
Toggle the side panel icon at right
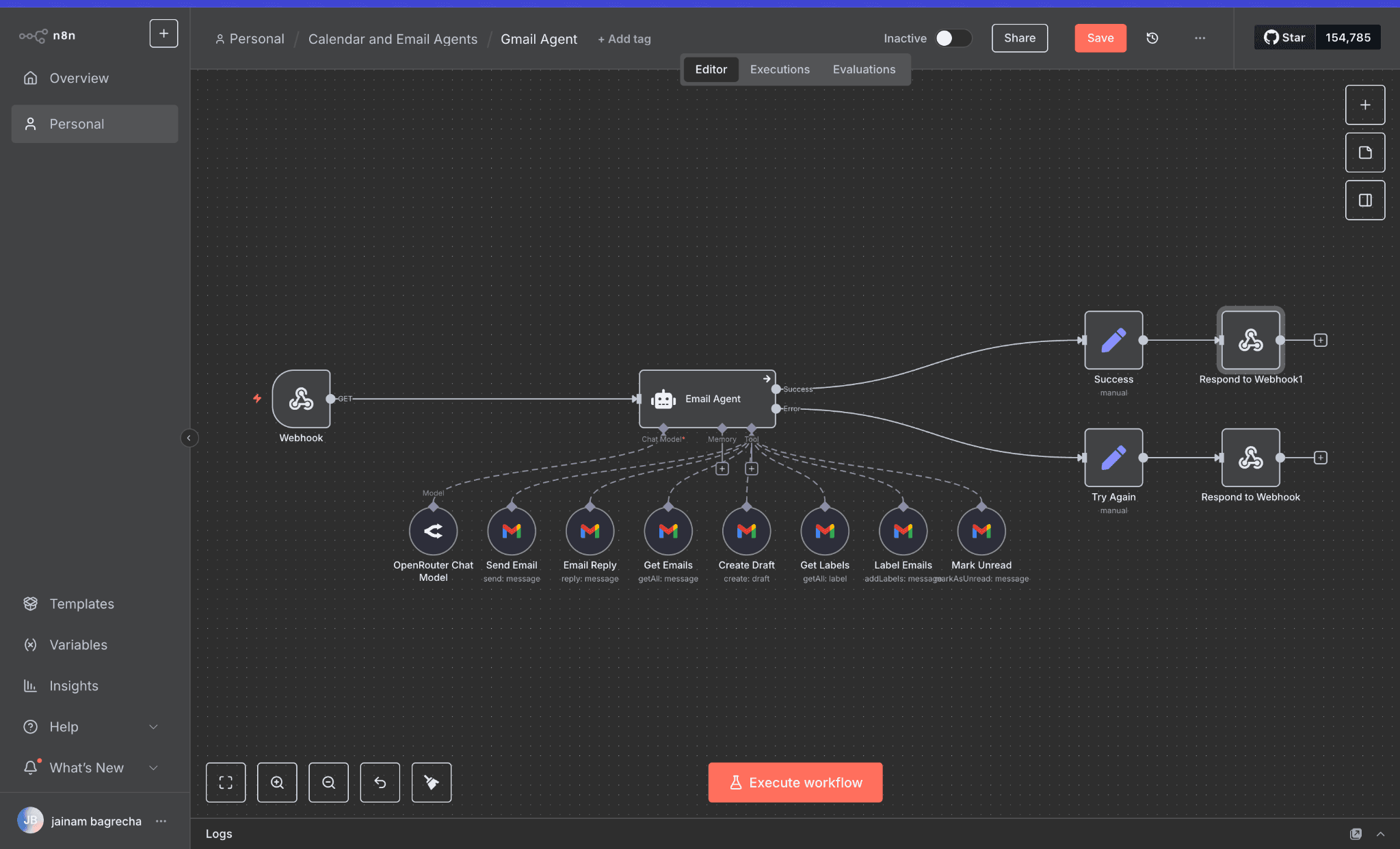point(1365,200)
